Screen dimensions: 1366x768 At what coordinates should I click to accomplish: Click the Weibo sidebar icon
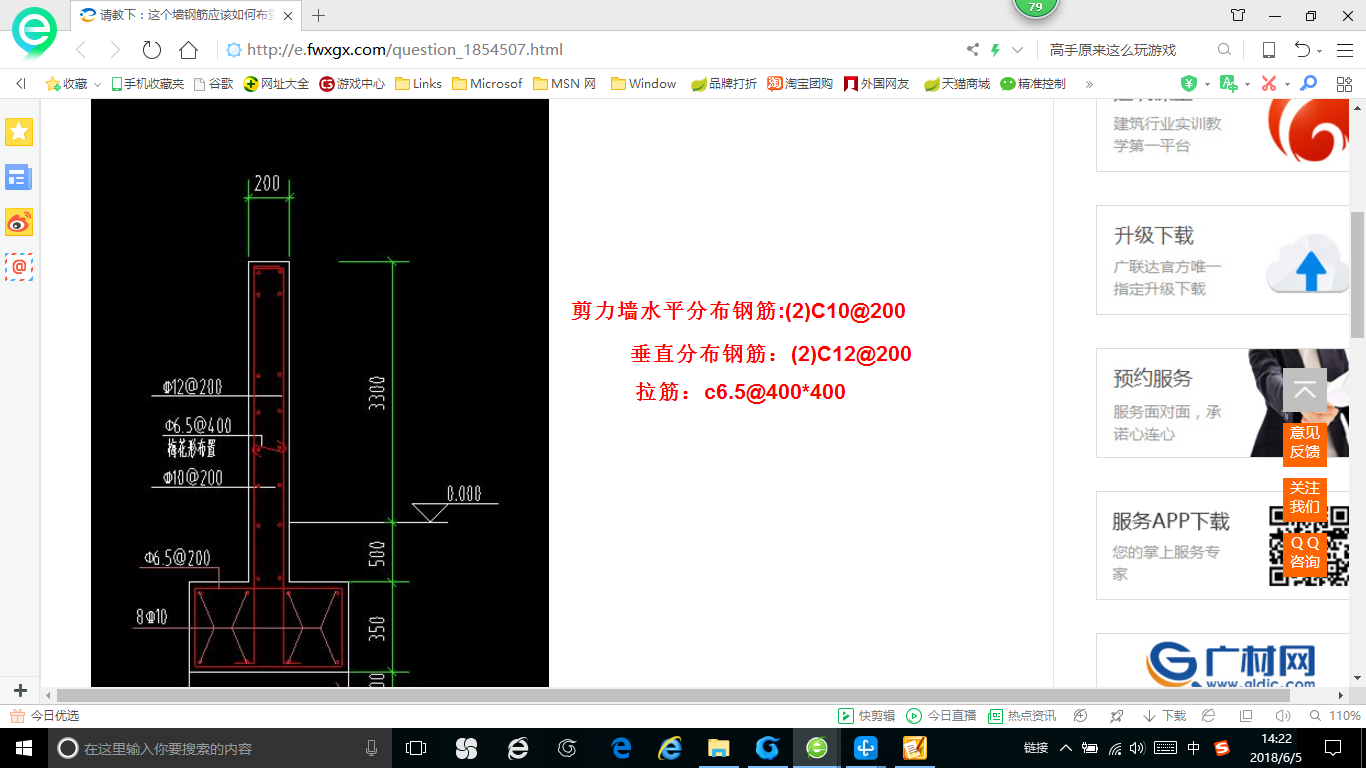19,222
